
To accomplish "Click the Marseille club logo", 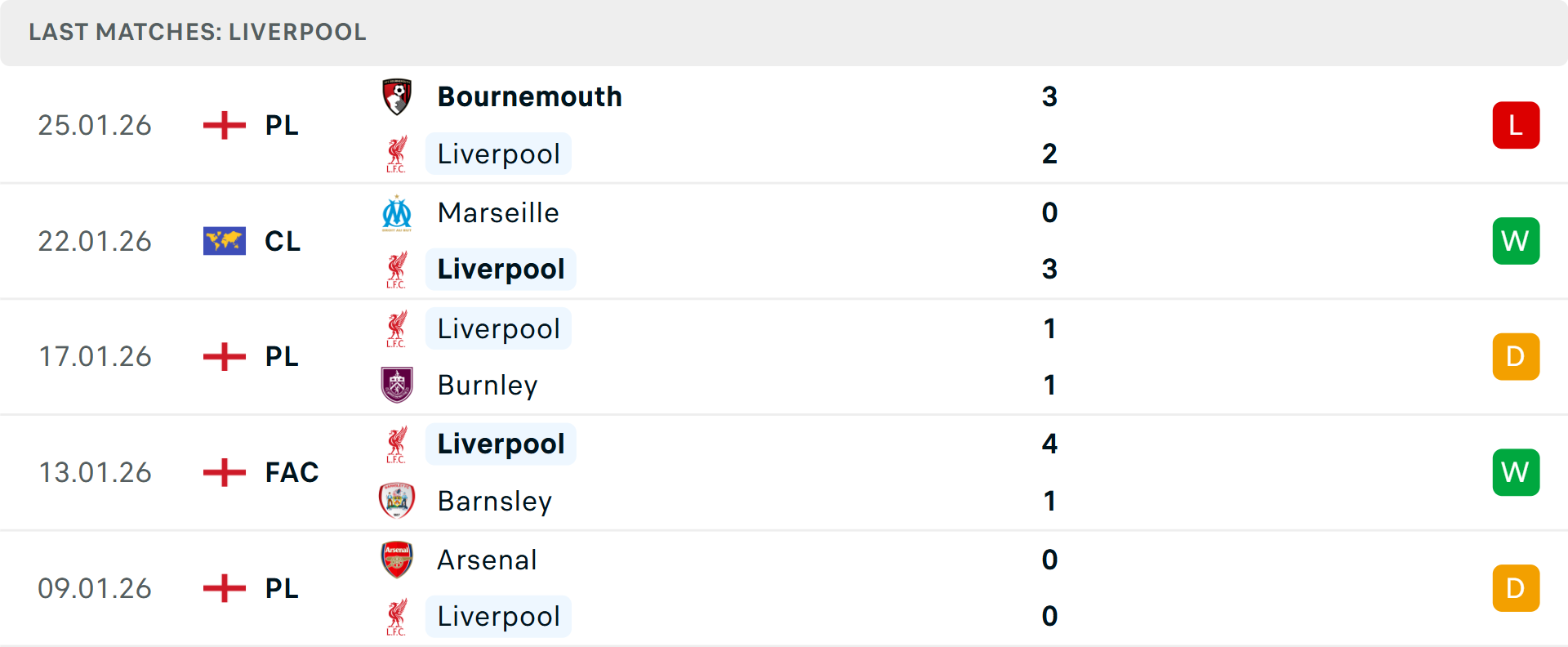I will (397, 213).
